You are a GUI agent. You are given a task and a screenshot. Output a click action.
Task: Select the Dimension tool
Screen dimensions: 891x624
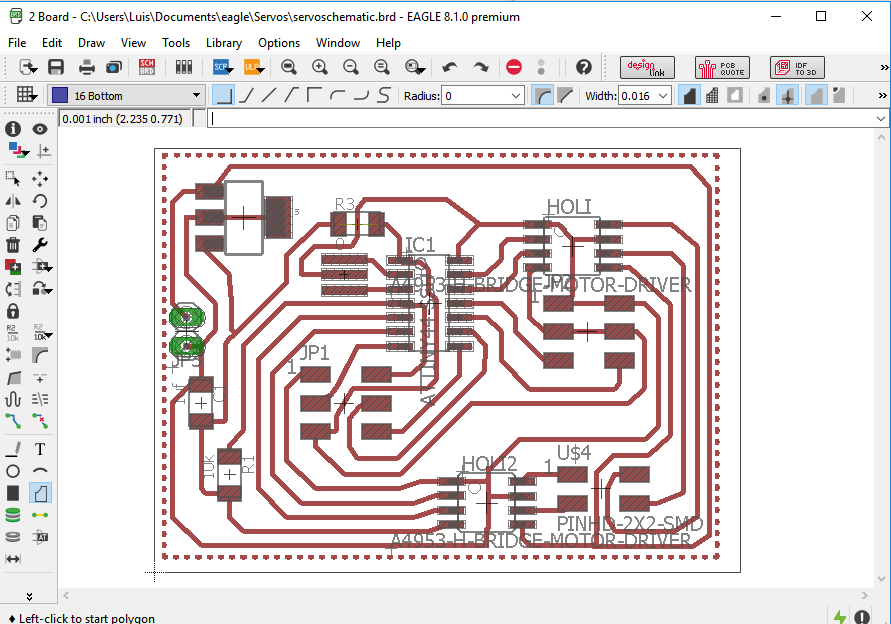click(x=13, y=559)
